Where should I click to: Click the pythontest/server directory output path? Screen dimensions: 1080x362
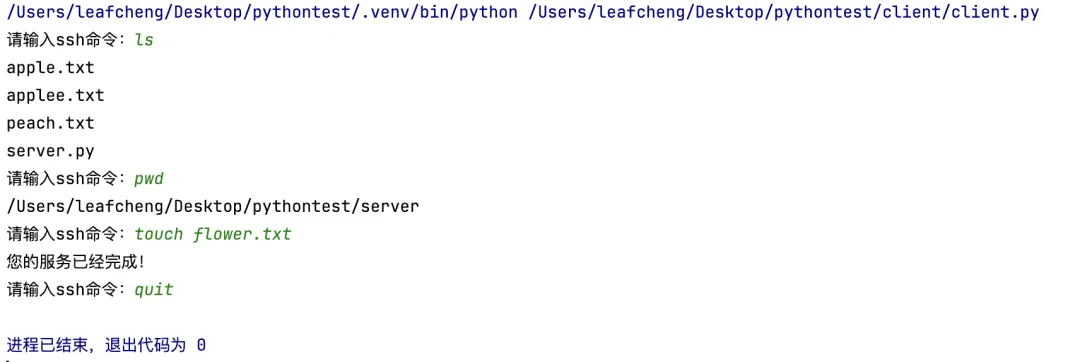(213, 206)
